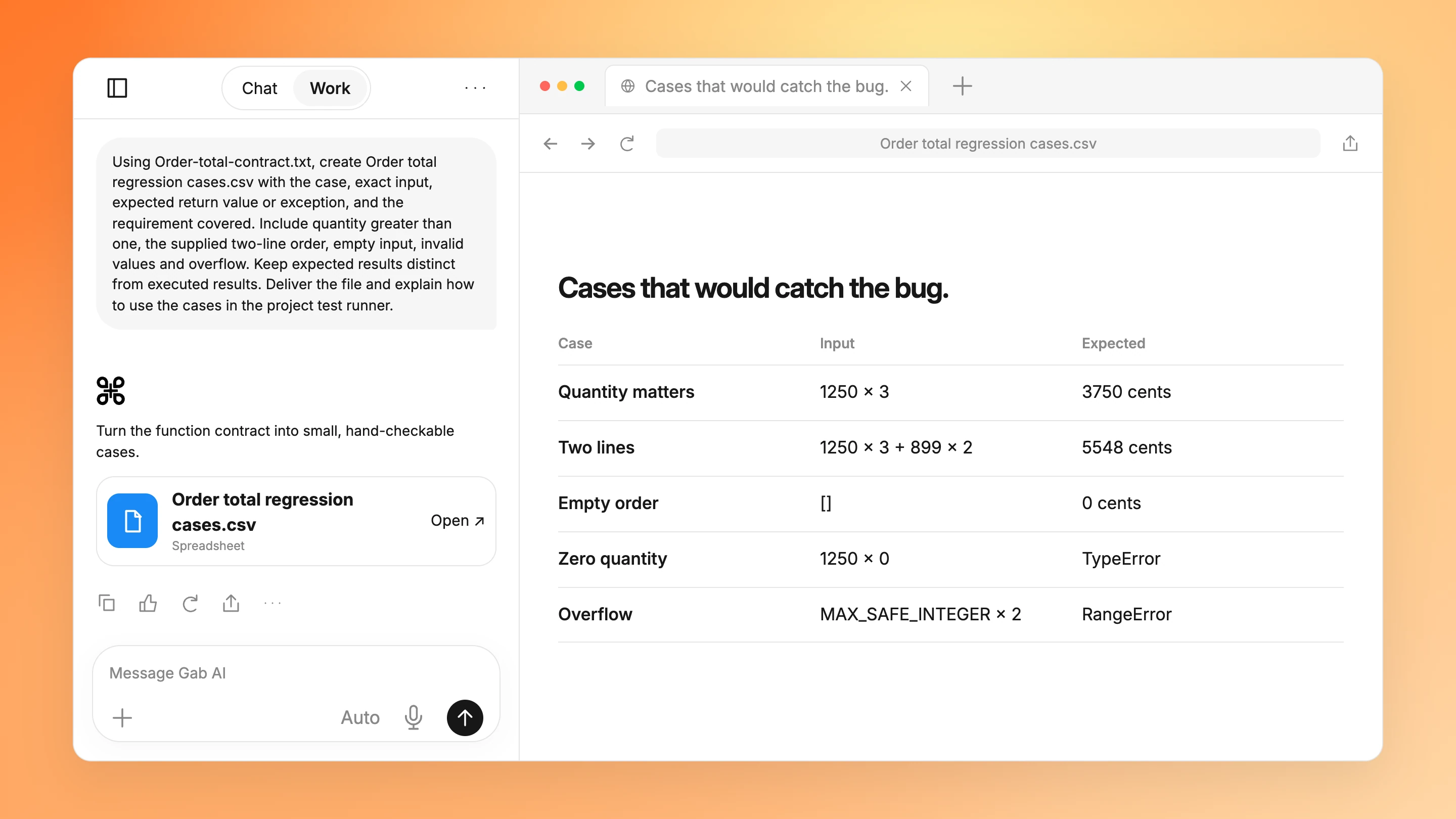
Task: Add an attachment with the plus button
Action: pos(122,718)
